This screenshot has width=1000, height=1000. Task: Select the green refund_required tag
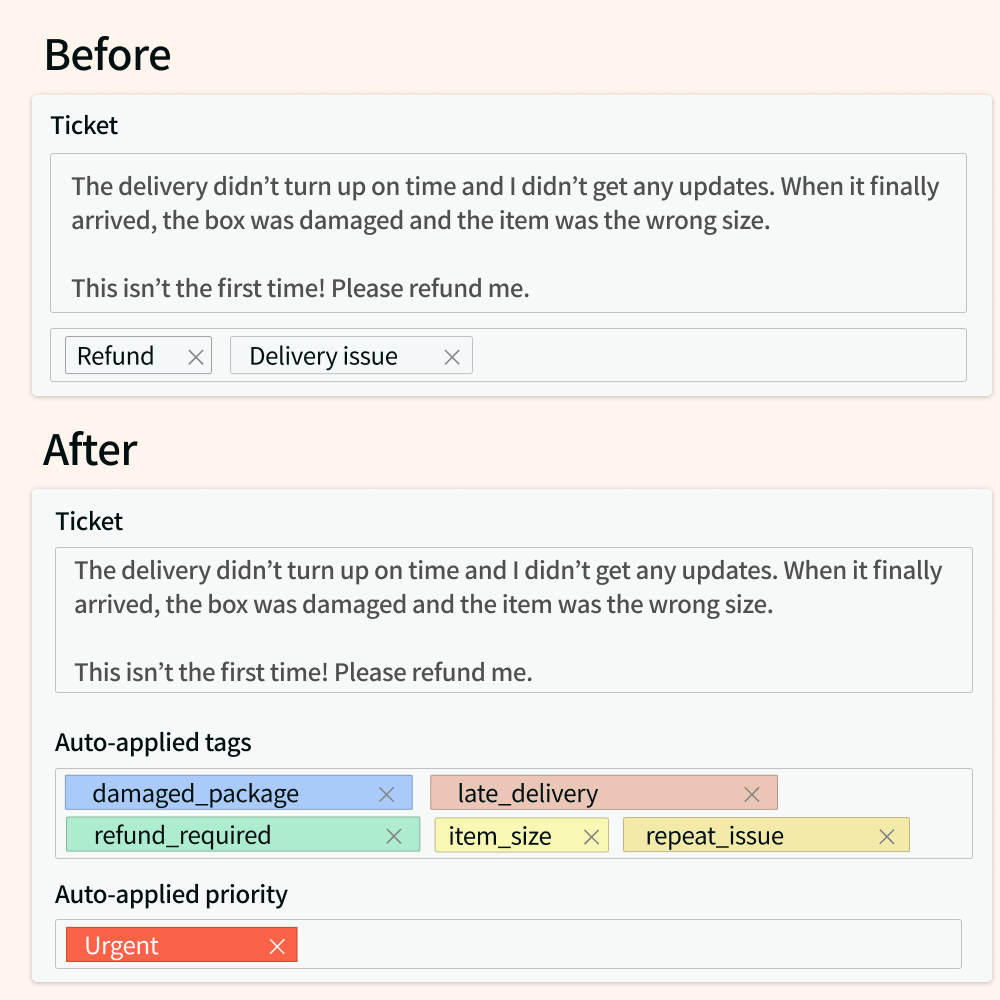point(243,834)
